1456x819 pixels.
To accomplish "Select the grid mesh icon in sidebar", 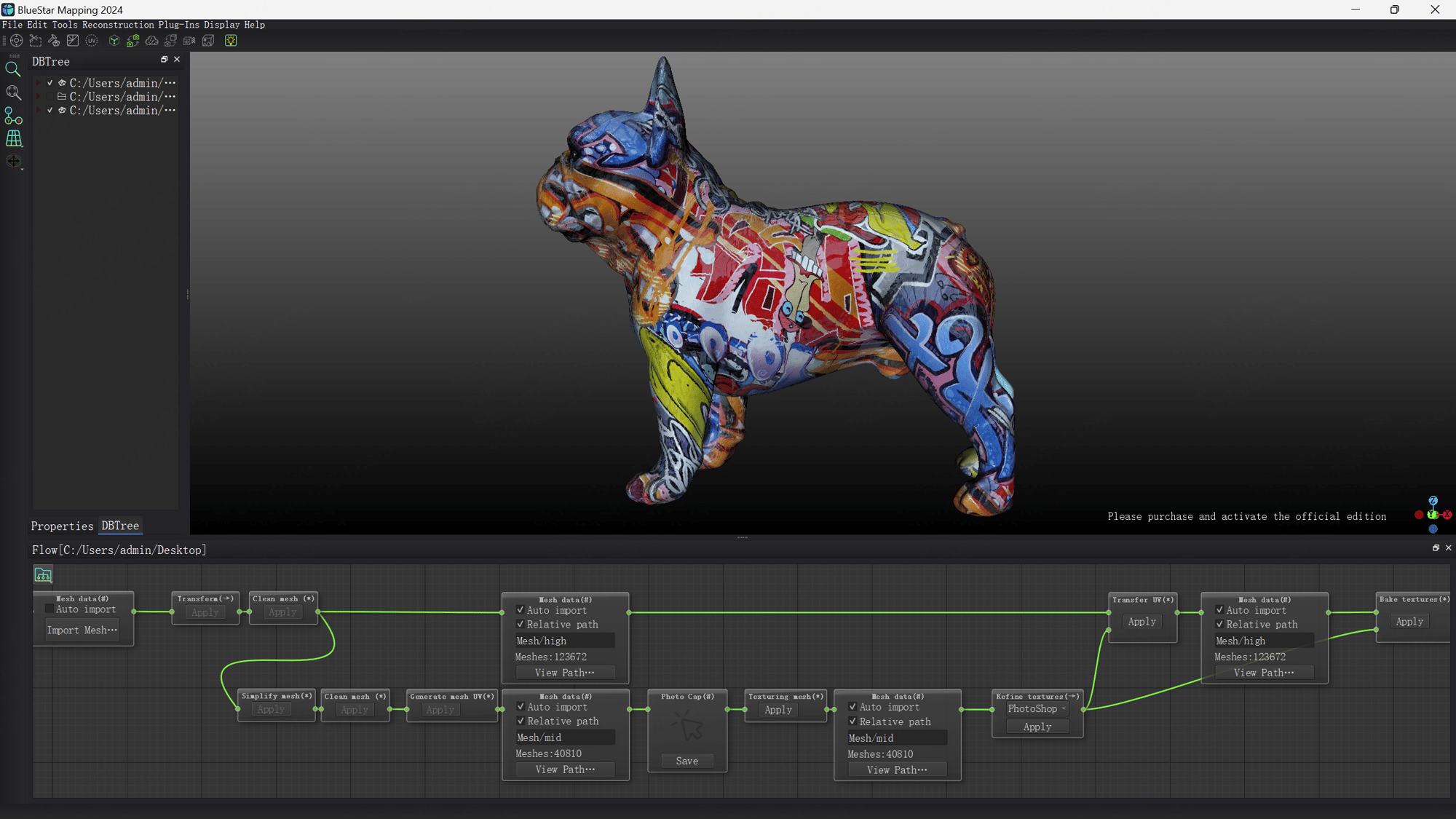I will click(x=13, y=138).
